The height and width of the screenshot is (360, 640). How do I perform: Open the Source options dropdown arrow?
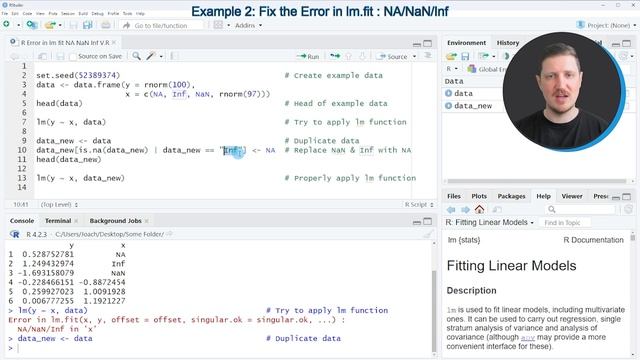(x=414, y=56)
